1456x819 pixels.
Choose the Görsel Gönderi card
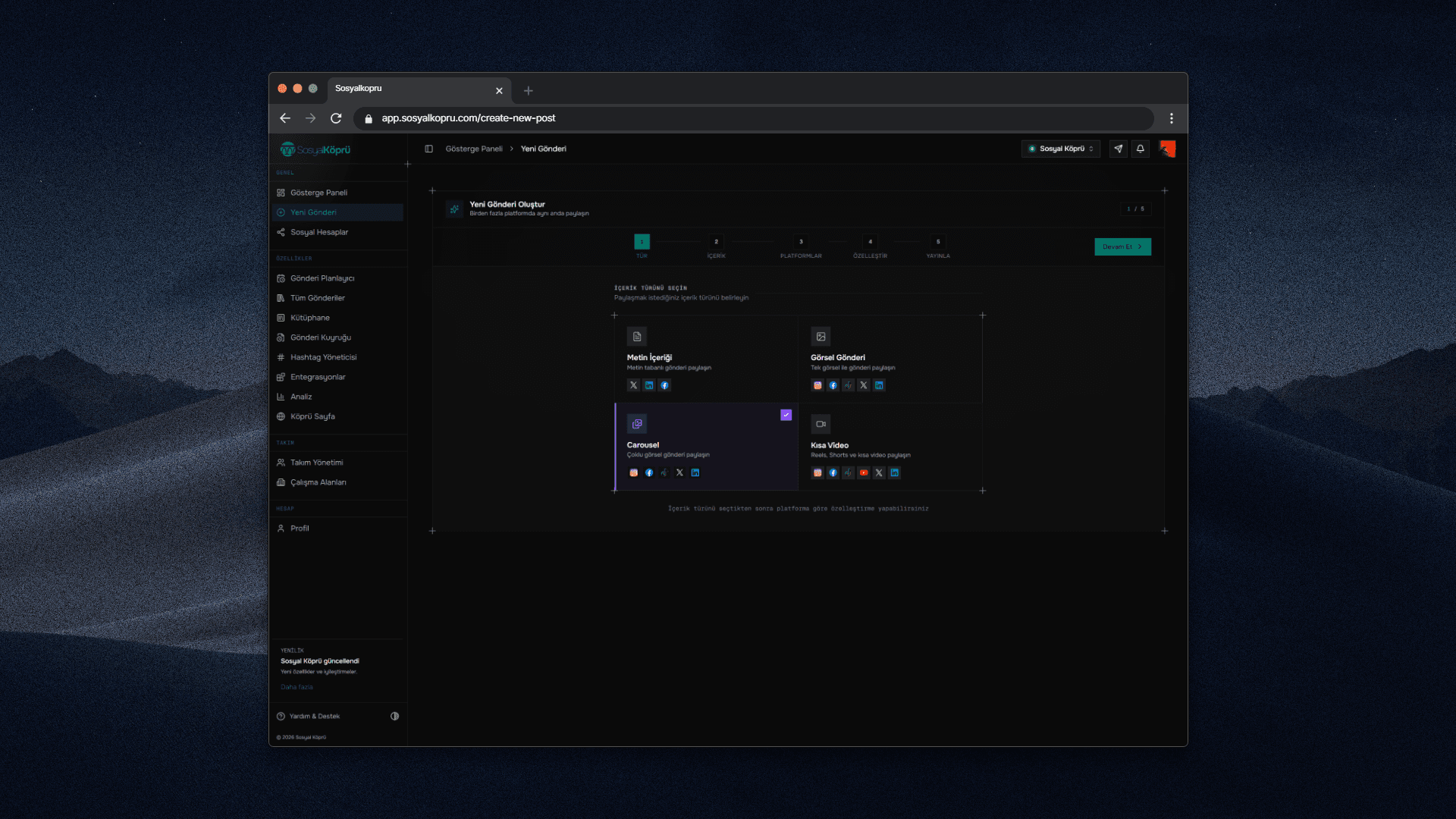pyautogui.click(x=890, y=359)
